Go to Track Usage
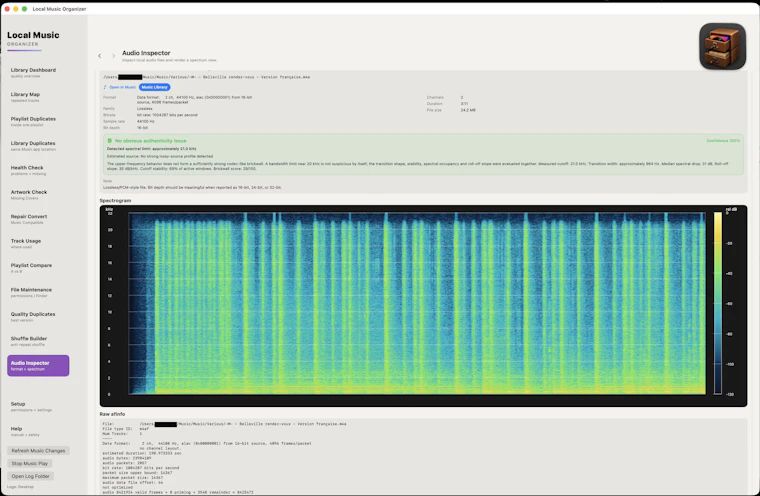Viewport: 760px width, 496px height. pos(26,243)
